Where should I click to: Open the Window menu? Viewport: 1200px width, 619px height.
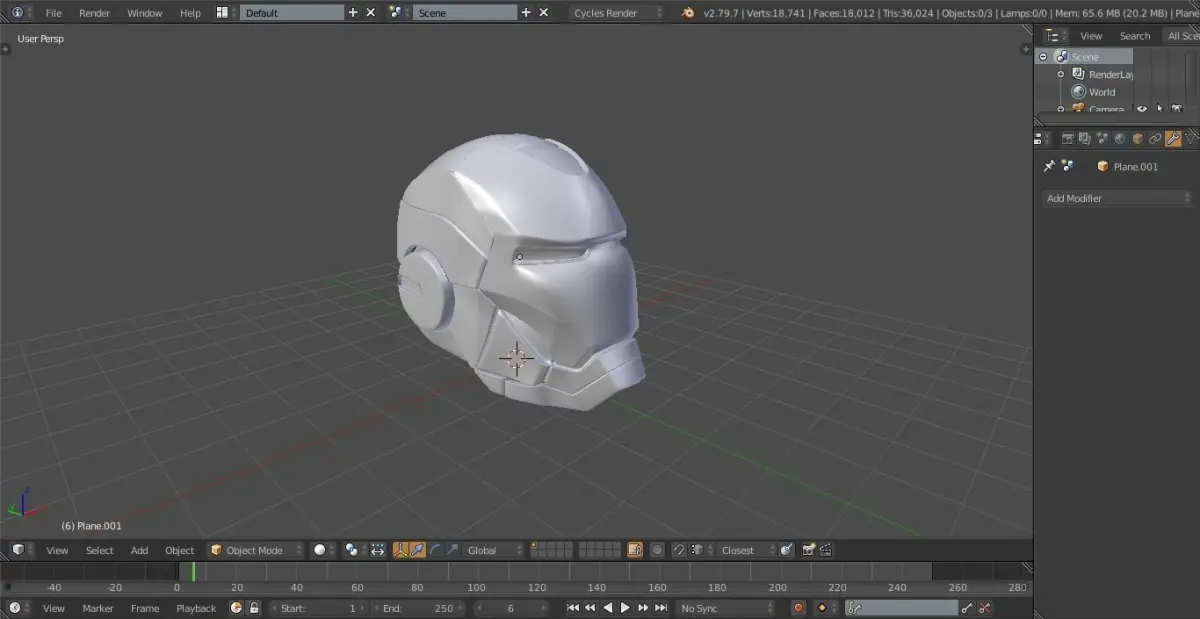pos(144,13)
